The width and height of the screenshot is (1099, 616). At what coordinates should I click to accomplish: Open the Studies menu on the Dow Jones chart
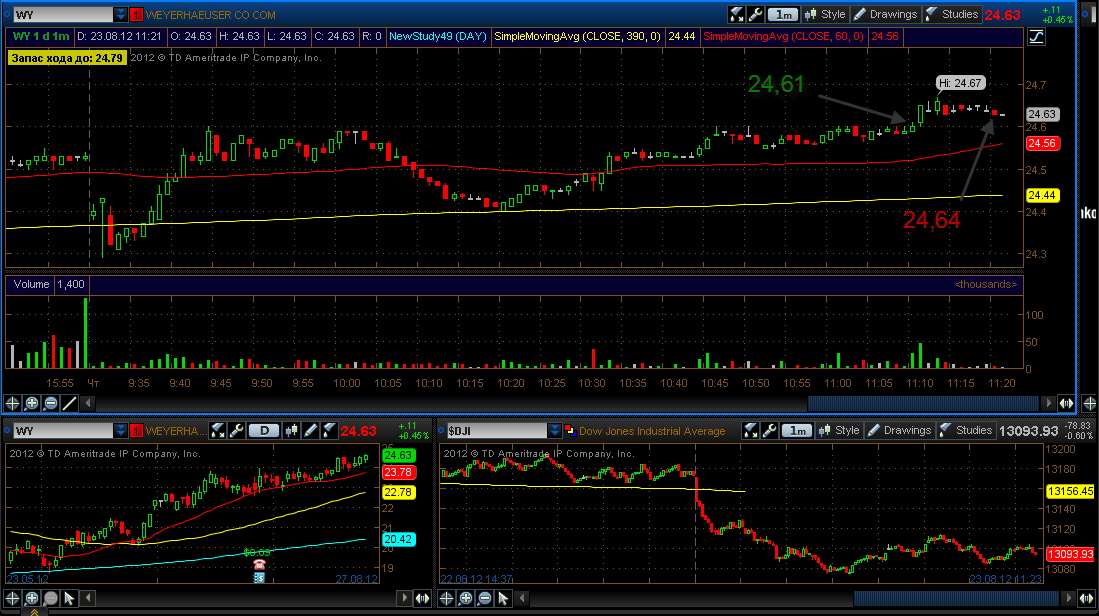tap(966, 430)
